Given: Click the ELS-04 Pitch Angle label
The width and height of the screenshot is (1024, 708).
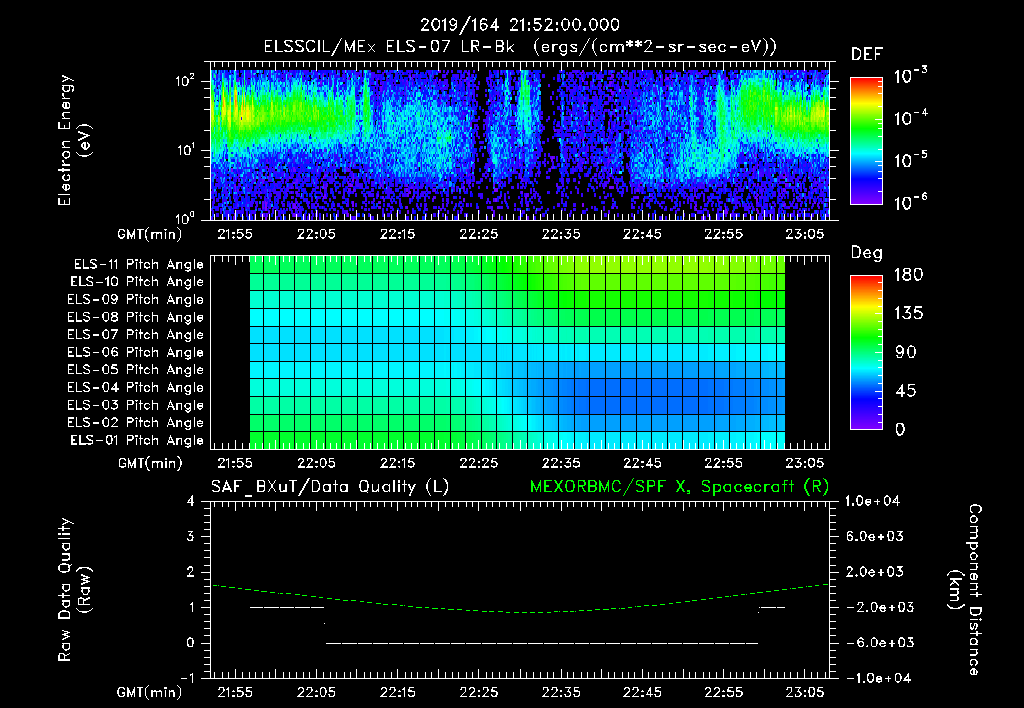Looking at the screenshot, I should [135, 387].
